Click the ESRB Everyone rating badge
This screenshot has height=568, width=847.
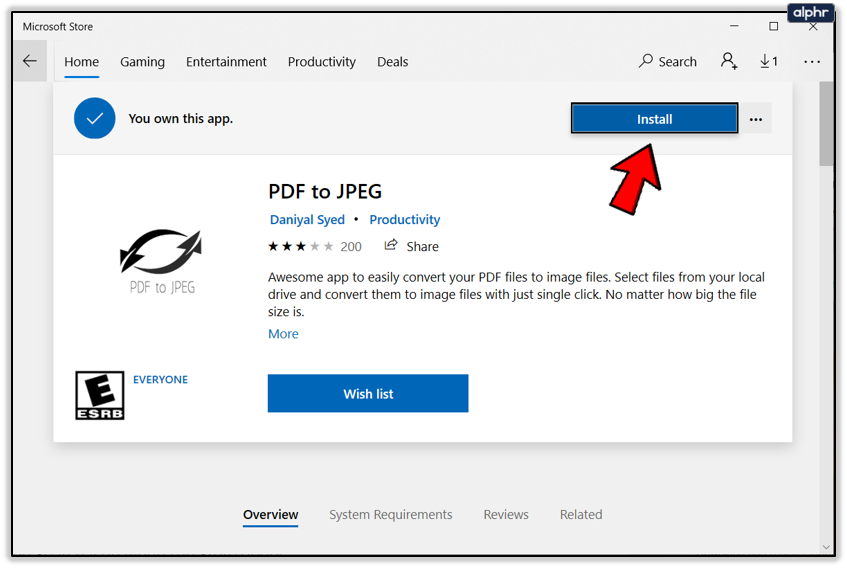click(x=100, y=395)
